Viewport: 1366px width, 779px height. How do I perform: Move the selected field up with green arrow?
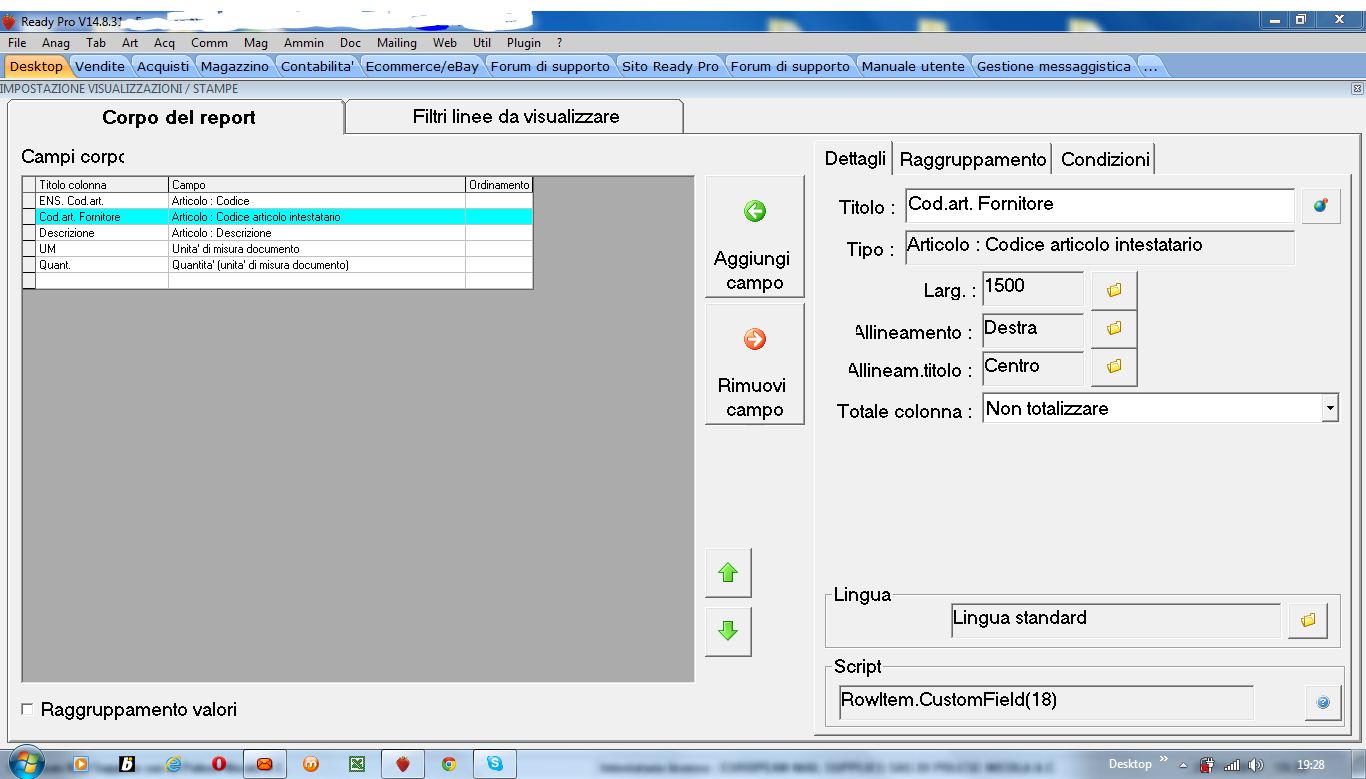728,573
